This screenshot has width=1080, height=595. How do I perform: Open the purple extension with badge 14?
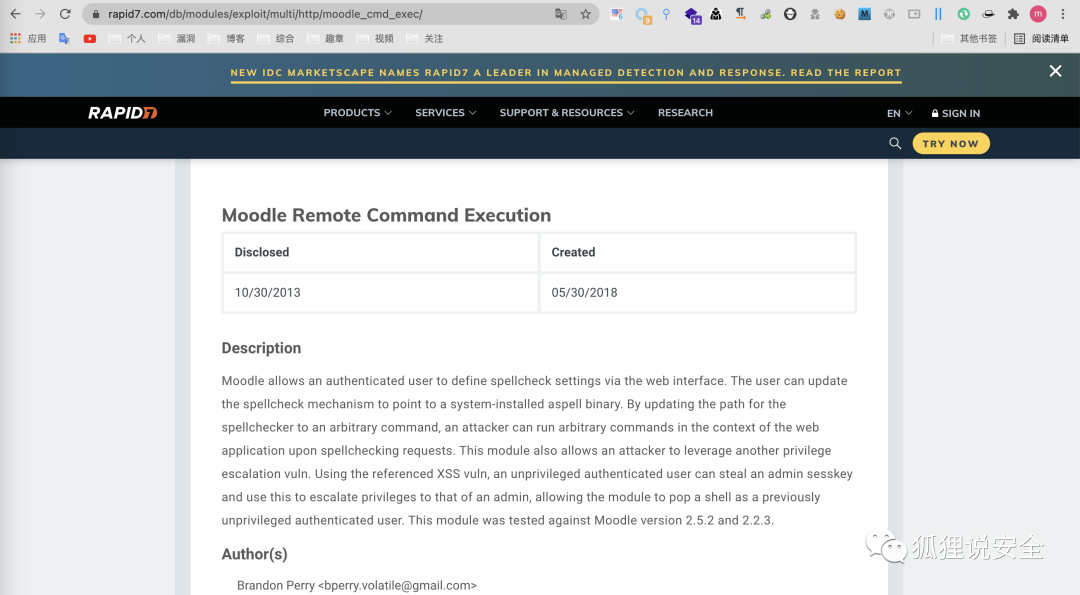coord(692,15)
